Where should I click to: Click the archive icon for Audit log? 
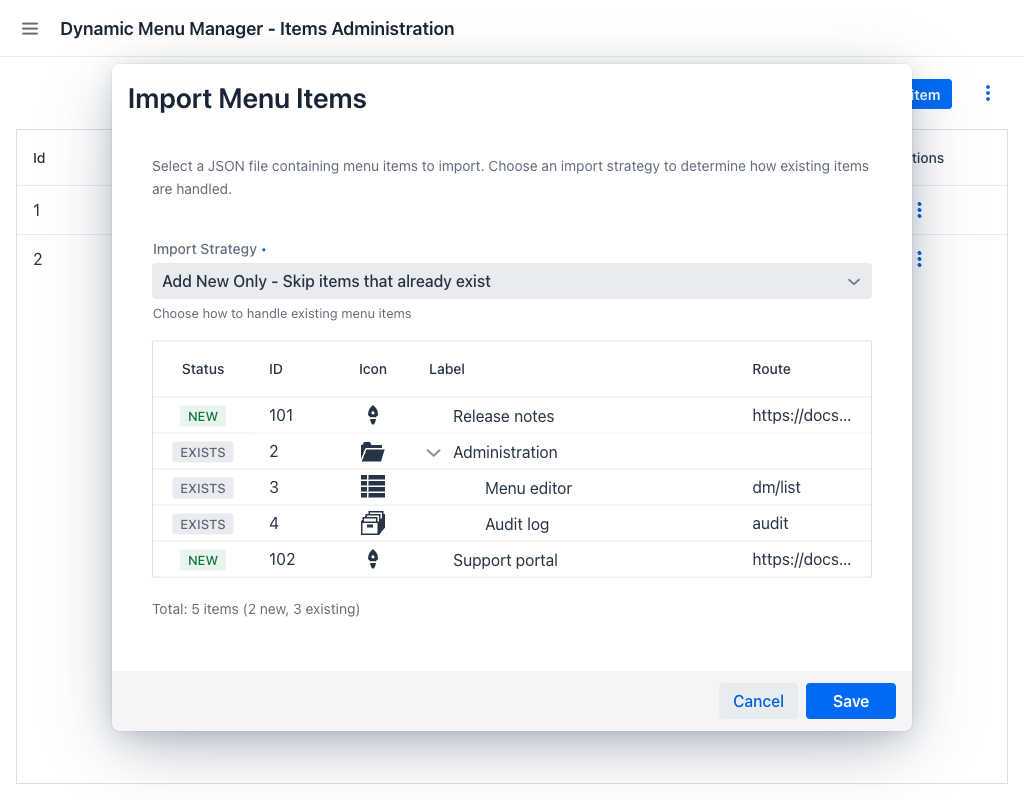373,523
